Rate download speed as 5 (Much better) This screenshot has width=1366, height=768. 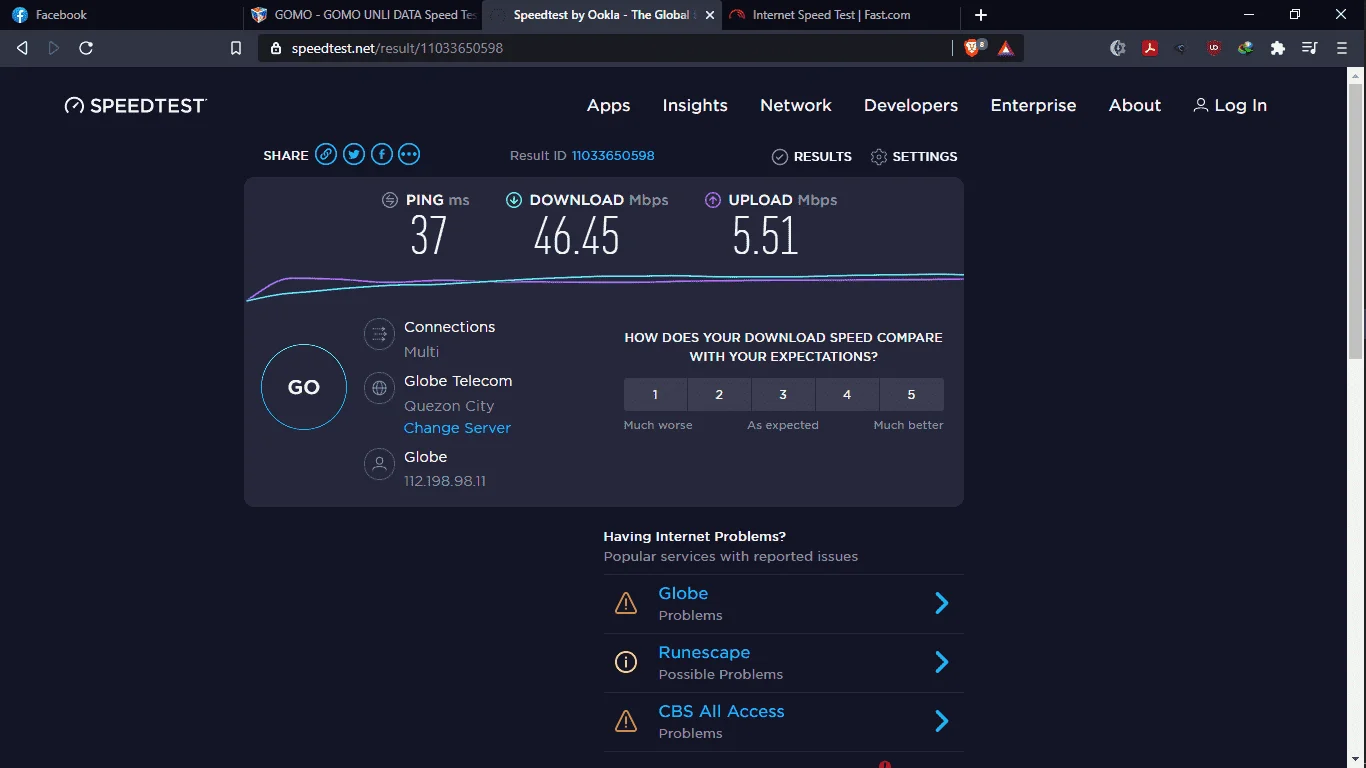[x=911, y=395]
